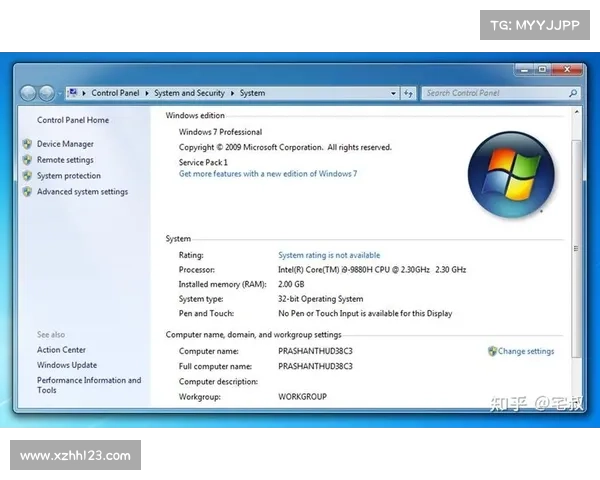Open Remote settings
This screenshot has height=480, width=600.
point(65,160)
